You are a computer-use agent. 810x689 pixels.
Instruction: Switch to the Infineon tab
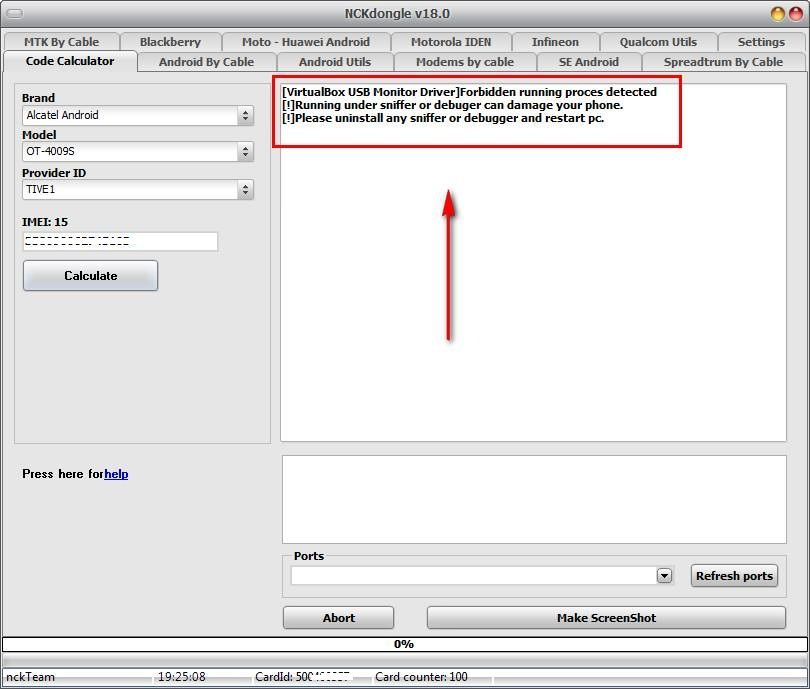[x=555, y=42]
